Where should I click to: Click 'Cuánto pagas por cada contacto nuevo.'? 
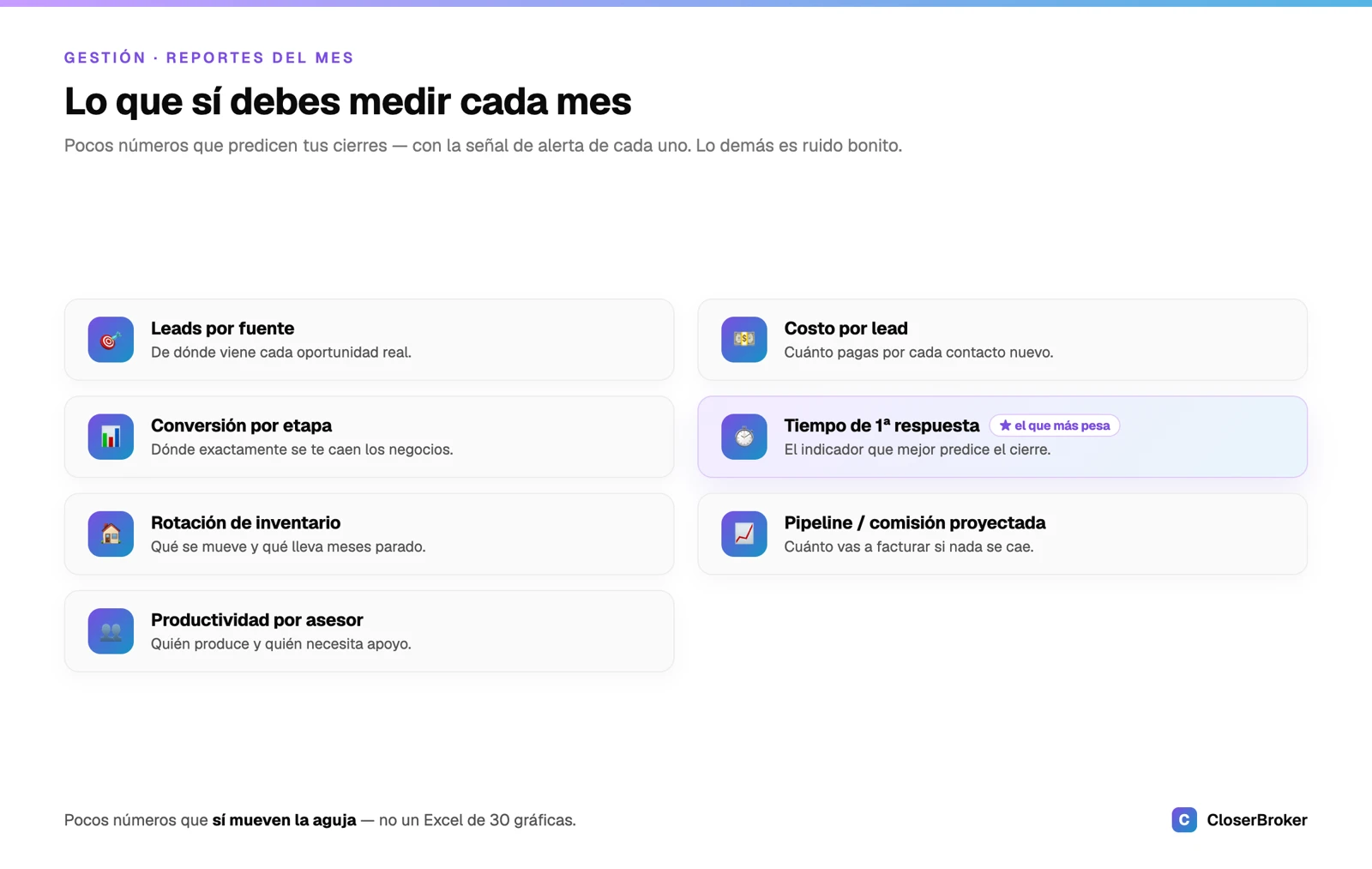(x=918, y=353)
